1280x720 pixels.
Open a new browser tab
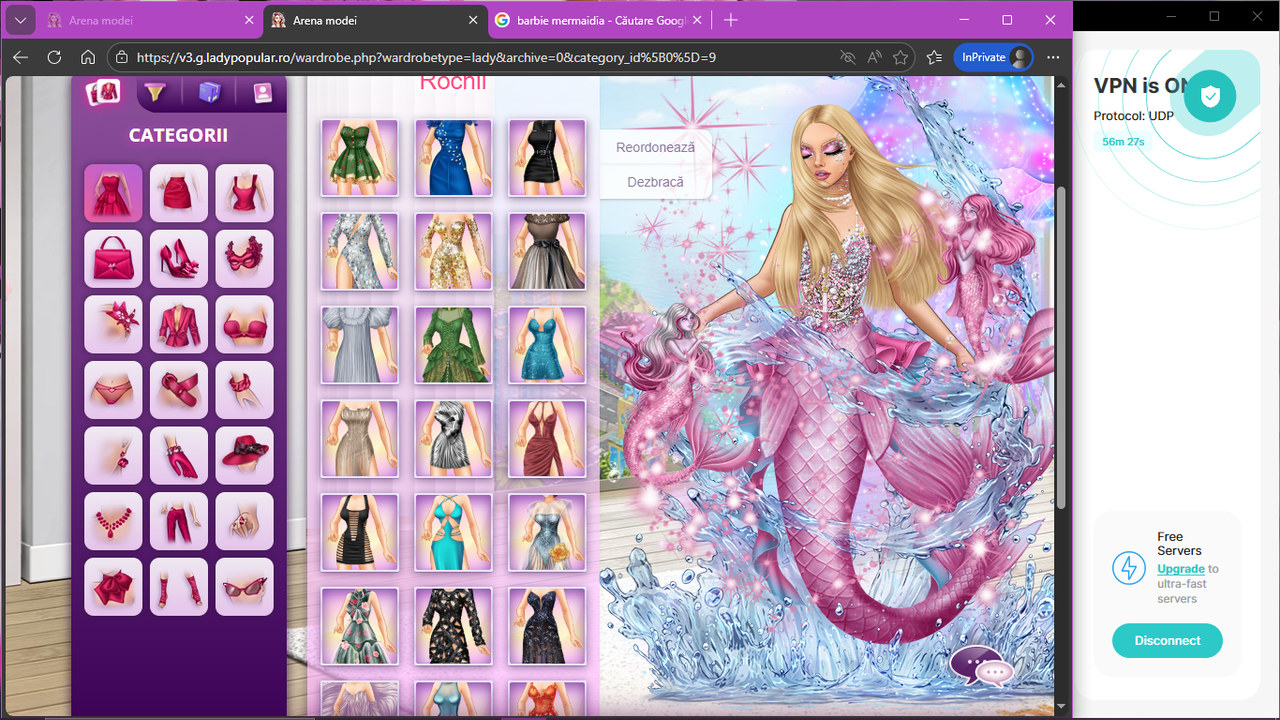(731, 20)
